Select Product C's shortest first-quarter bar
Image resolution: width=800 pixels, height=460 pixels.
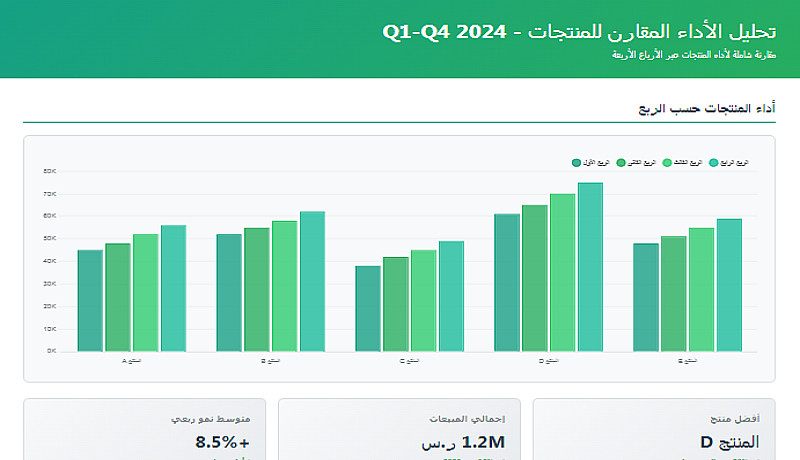368,309
